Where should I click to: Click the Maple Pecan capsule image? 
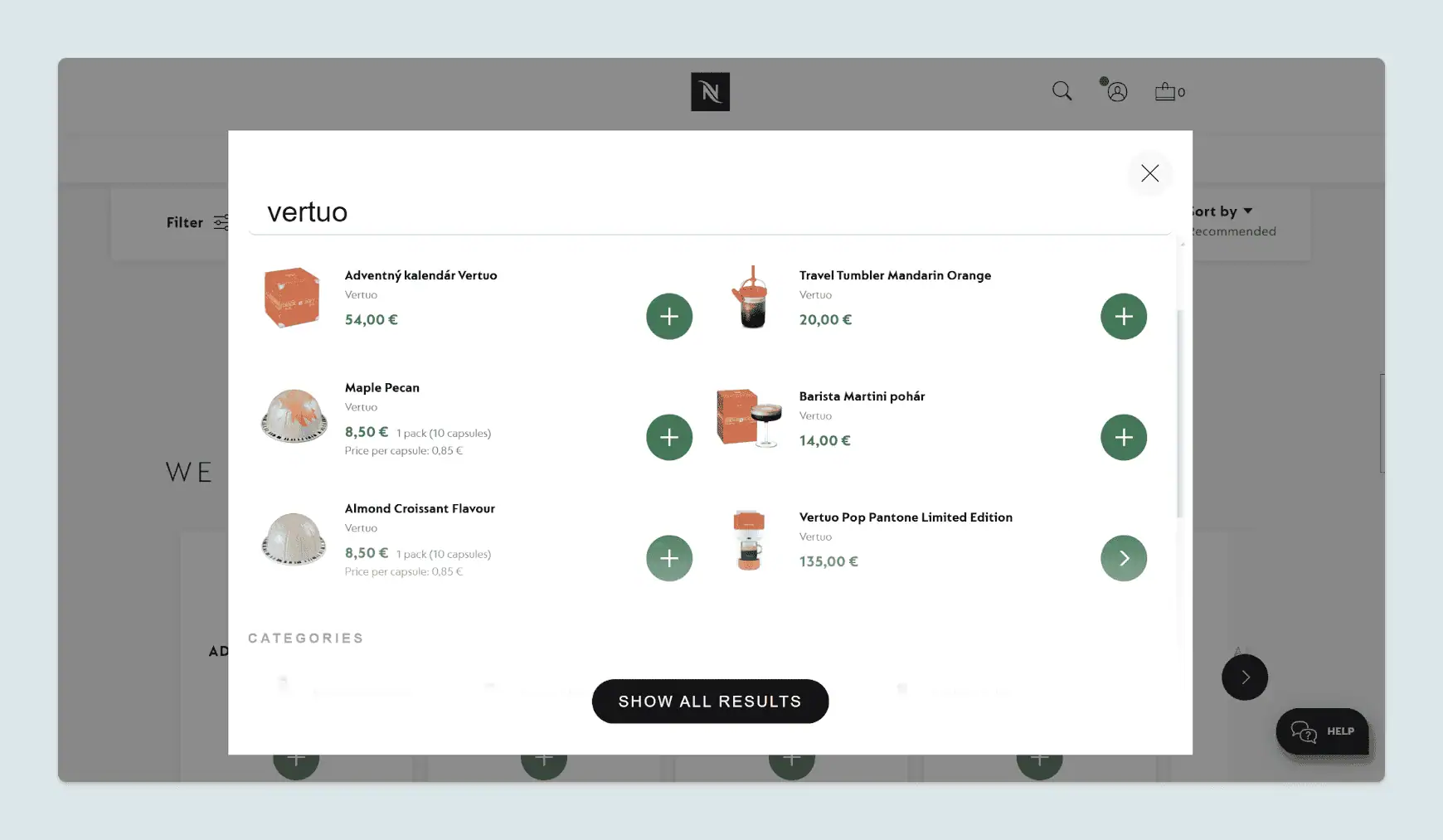[294, 416]
